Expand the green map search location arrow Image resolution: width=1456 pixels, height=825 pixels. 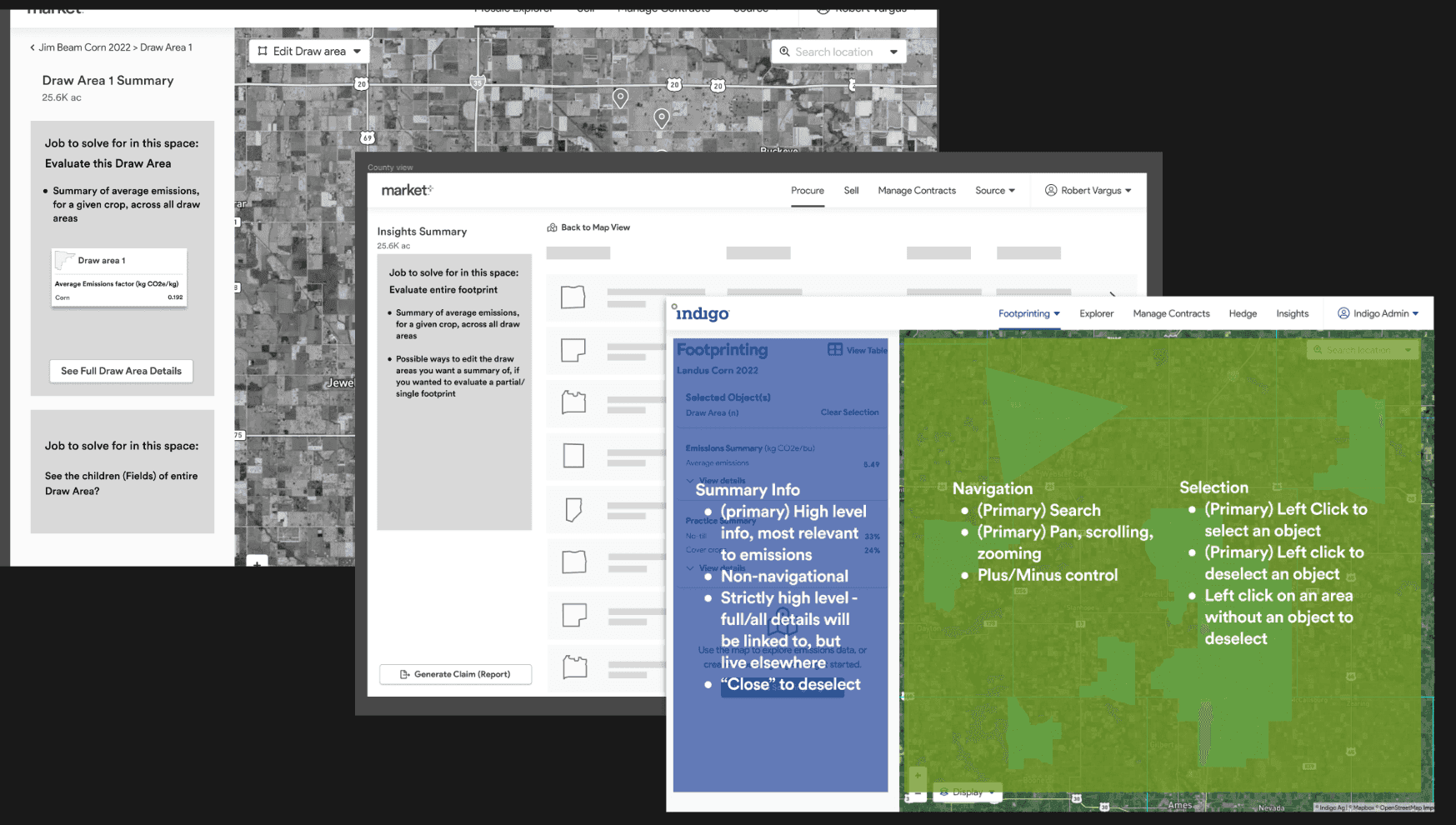click(1408, 350)
